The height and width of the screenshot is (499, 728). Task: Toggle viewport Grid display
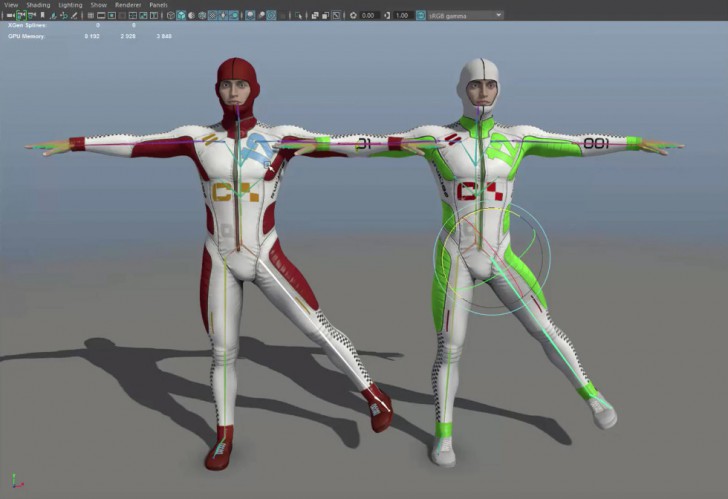(91, 15)
